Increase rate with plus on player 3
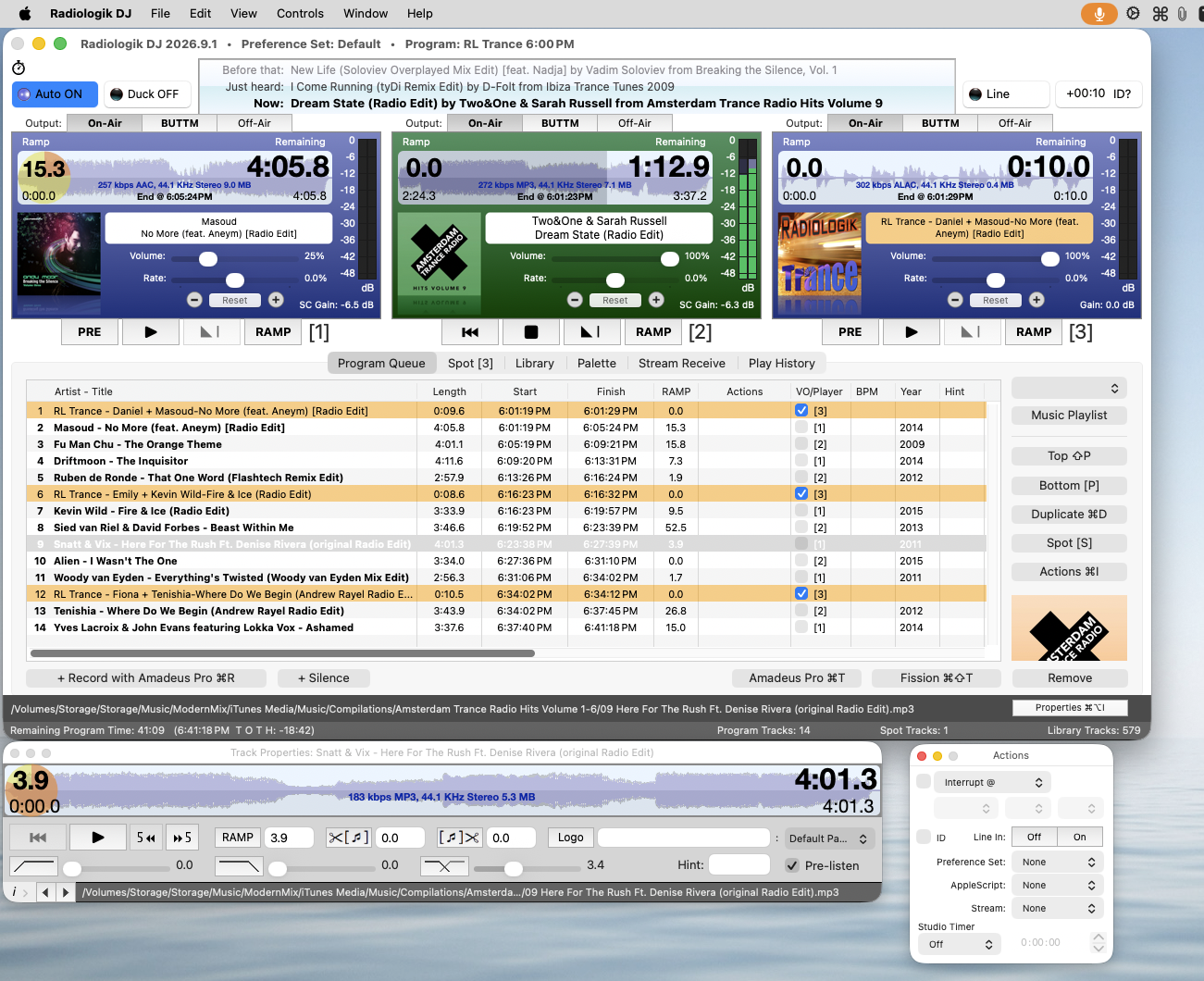This screenshot has width=1204, height=981. click(x=1036, y=300)
